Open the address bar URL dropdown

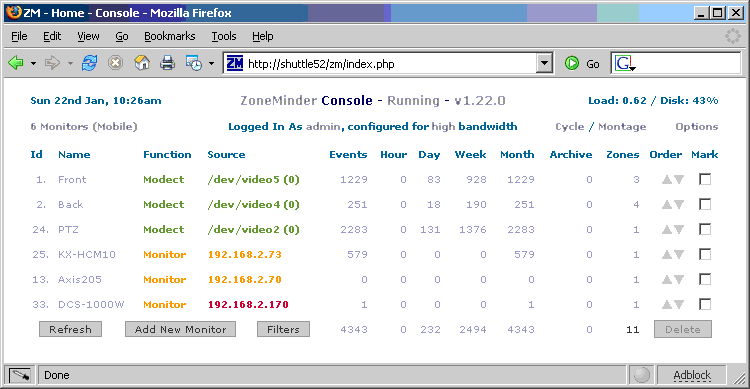544,63
